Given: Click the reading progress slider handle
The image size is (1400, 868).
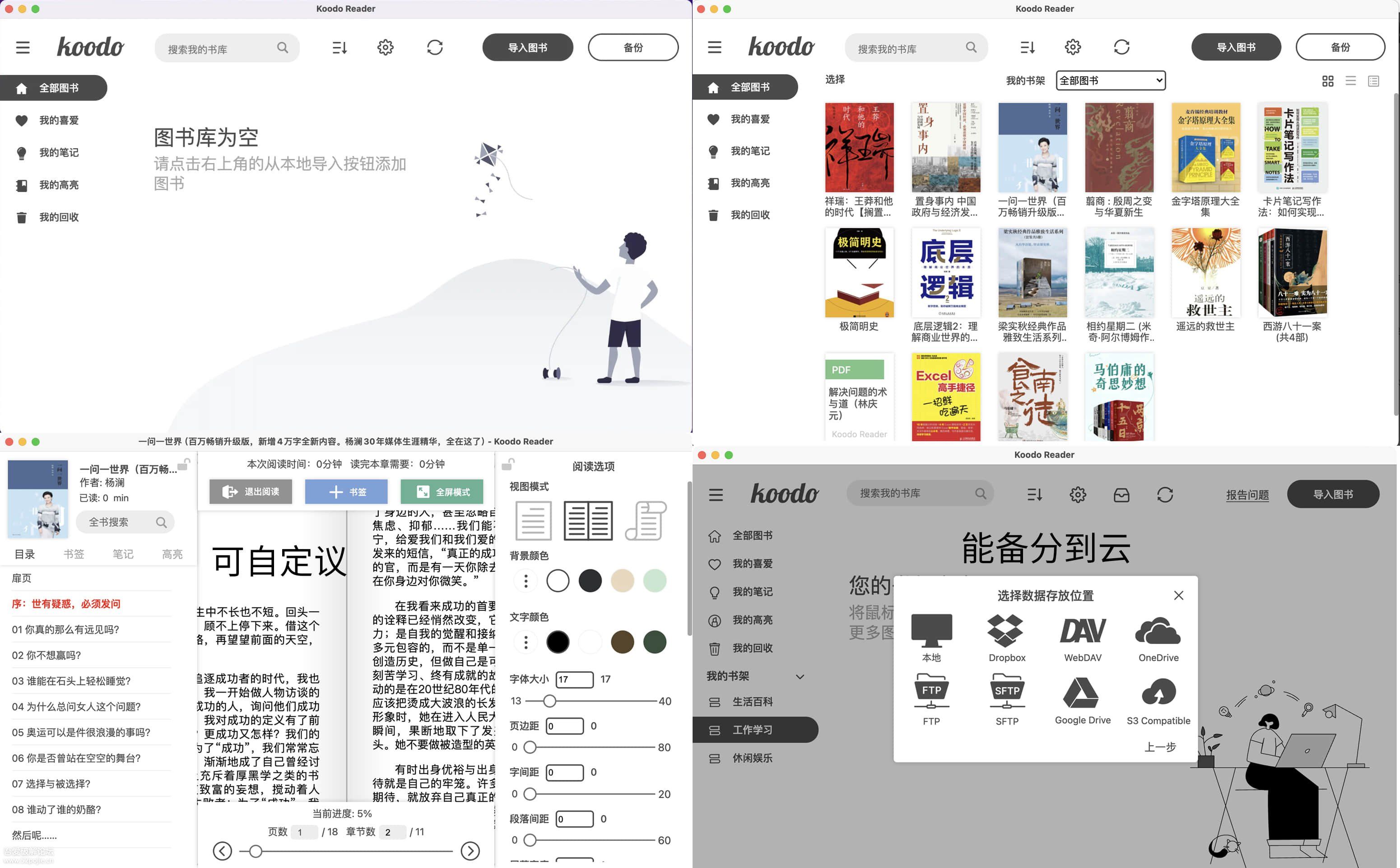Looking at the screenshot, I should click(256, 851).
